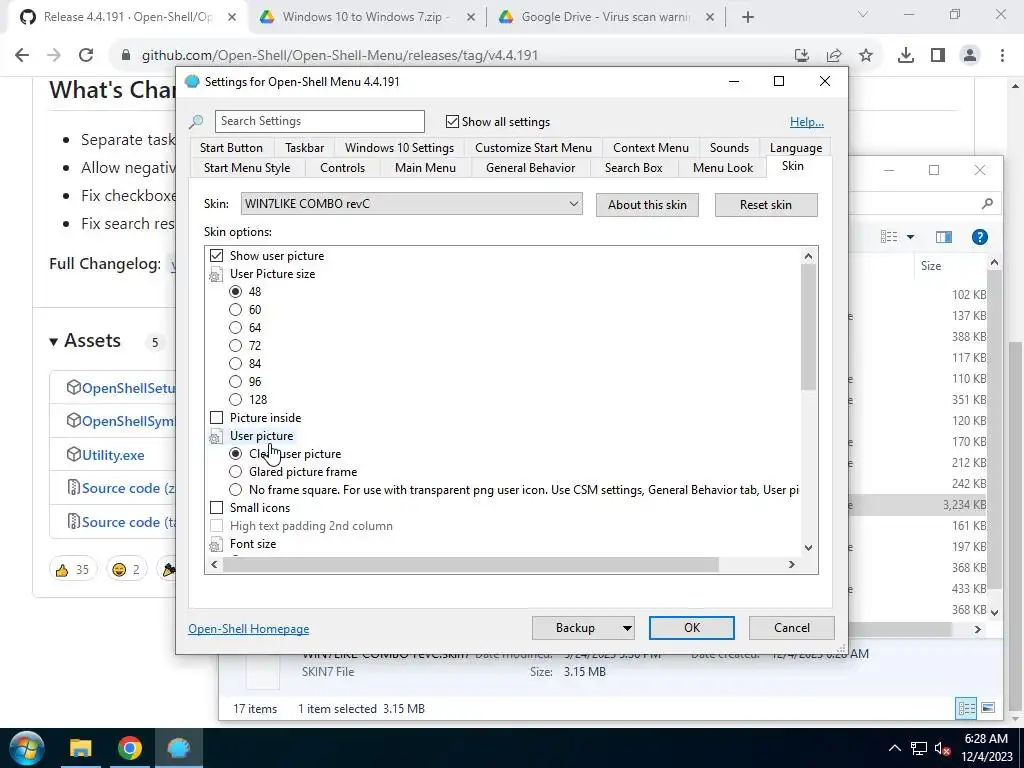Viewport: 1024px width, 768px height.
Task: Open Chrome tab search chevron
Action: tap(863, 14)
